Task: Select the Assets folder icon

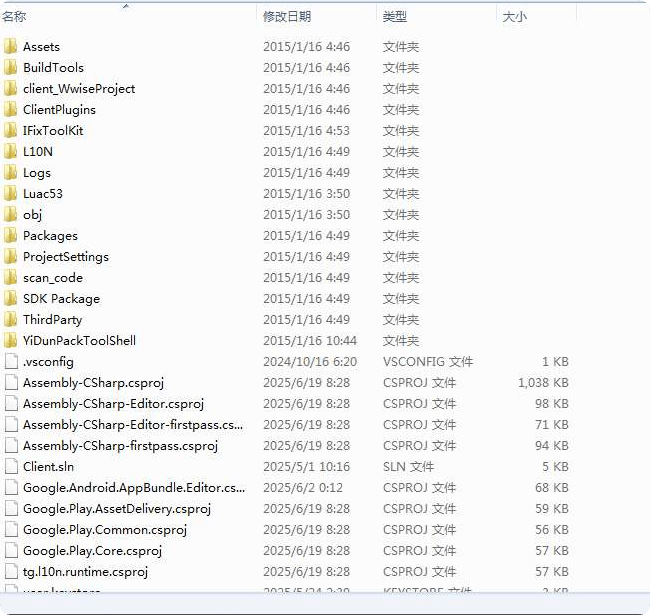Action: pos(11,46)
